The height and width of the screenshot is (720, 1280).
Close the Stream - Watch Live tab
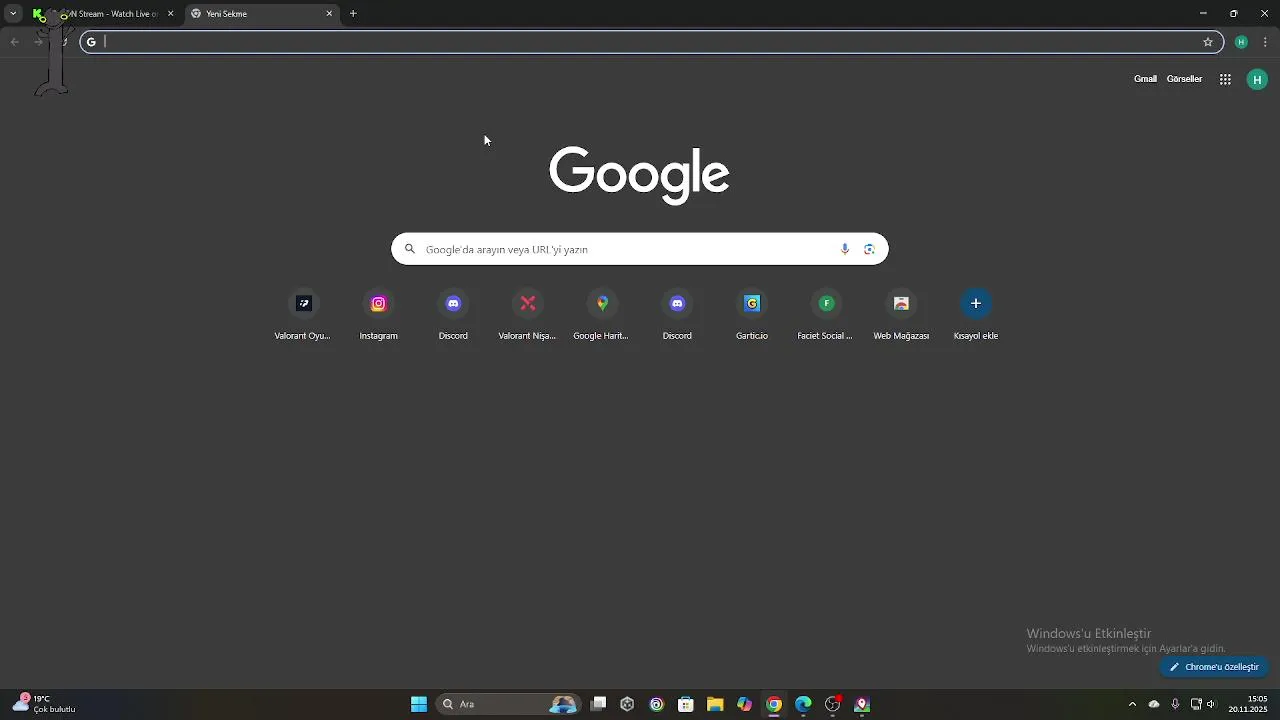[170, 14]
